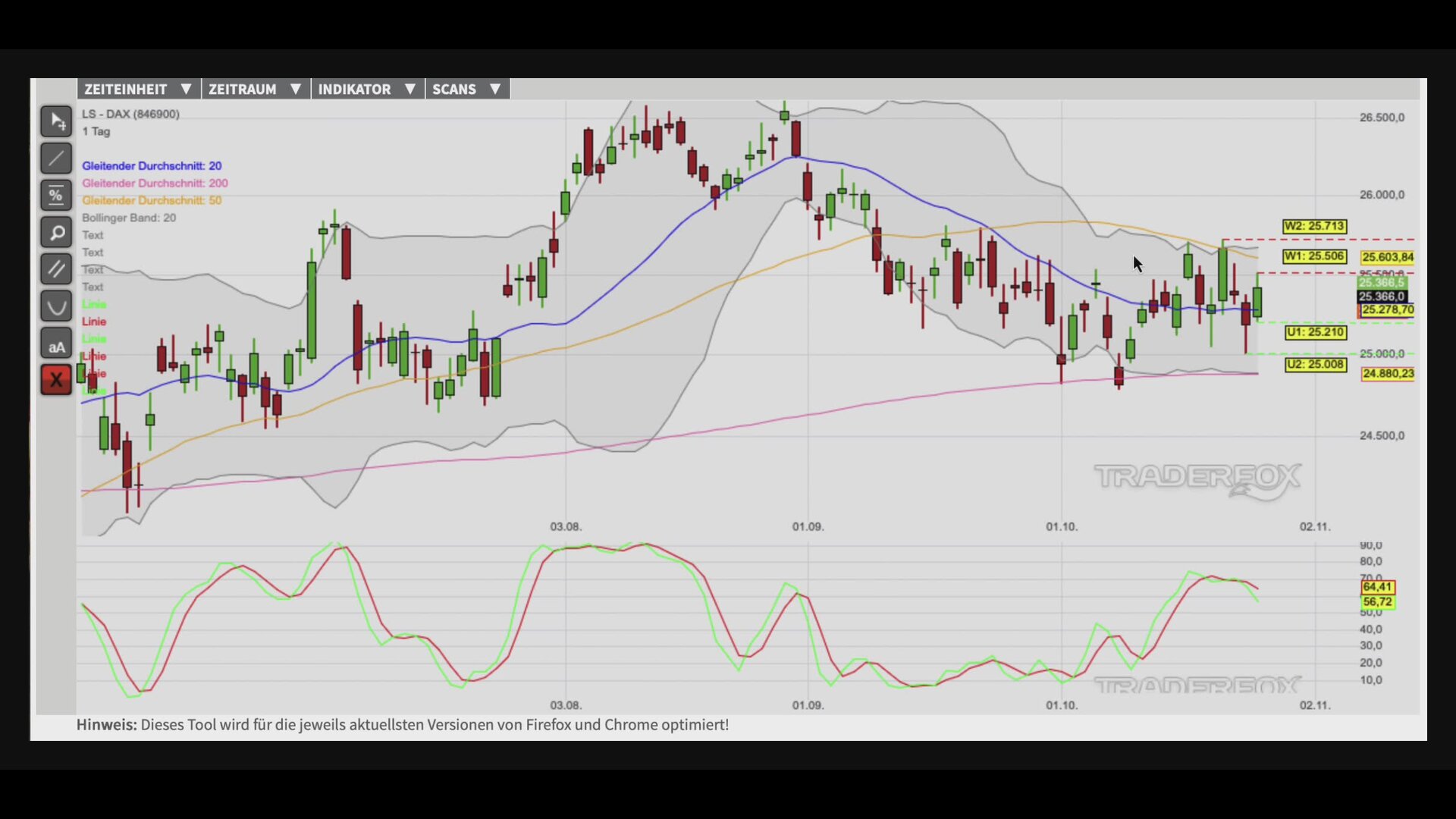Image resolution: width=1456 pixels, height=819 pixels.
Task: Select the aA text annotation tool
Action: (56, 344)
